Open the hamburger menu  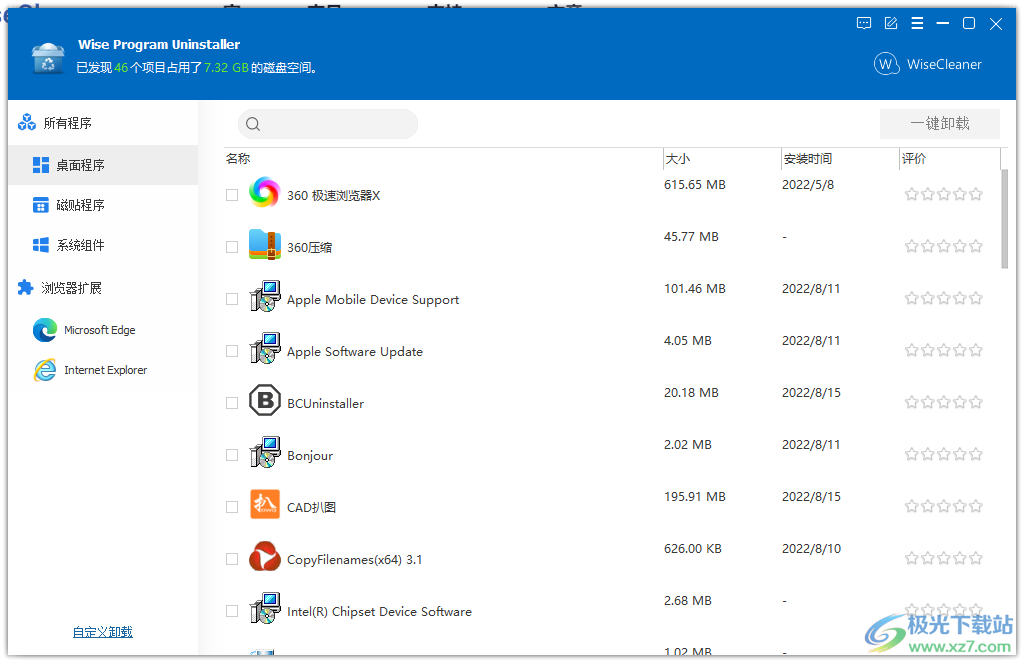tap(917, 23)
